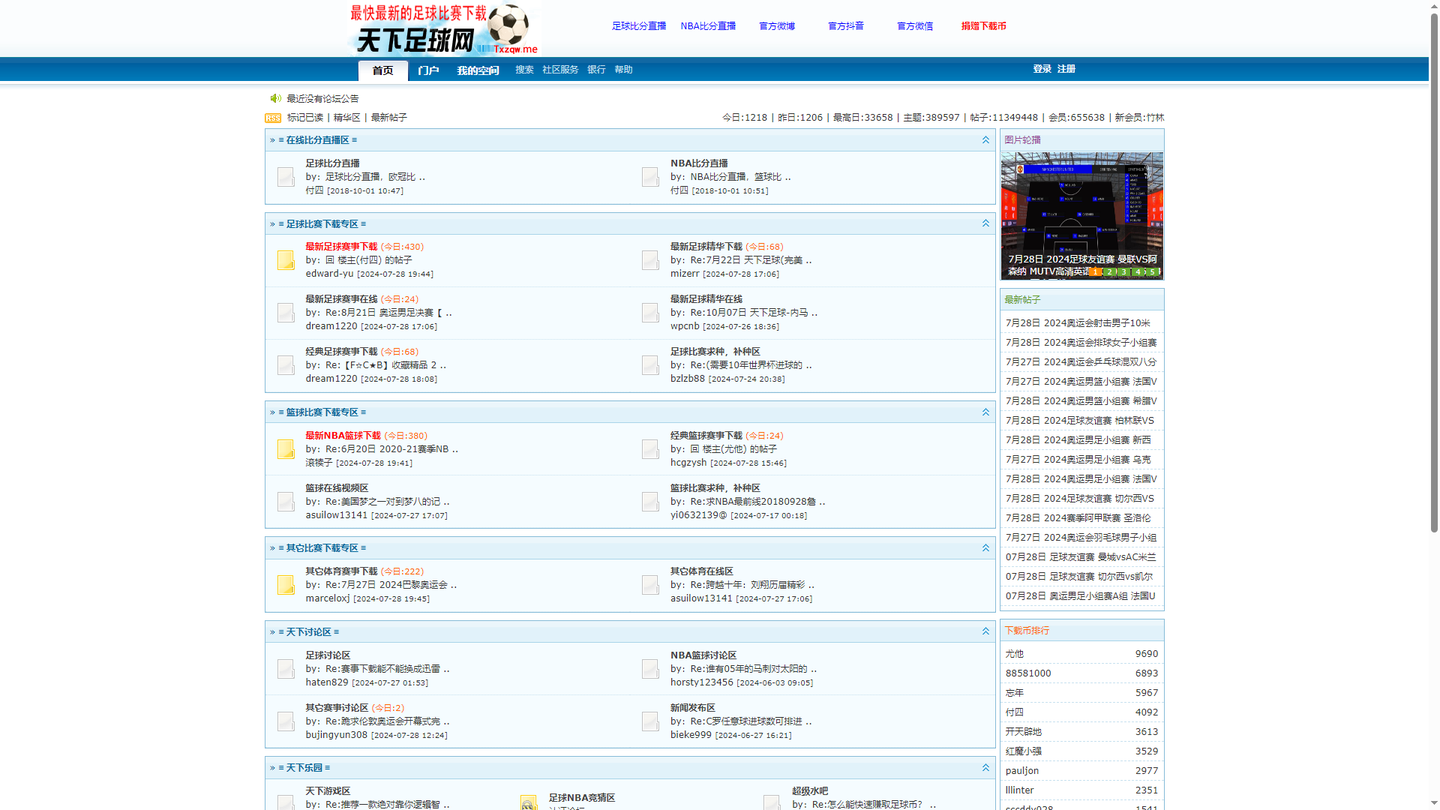This screenshot has width=1440, height=810.
Task: Click last poster edward-yu
Action: (x=330, y=274)
